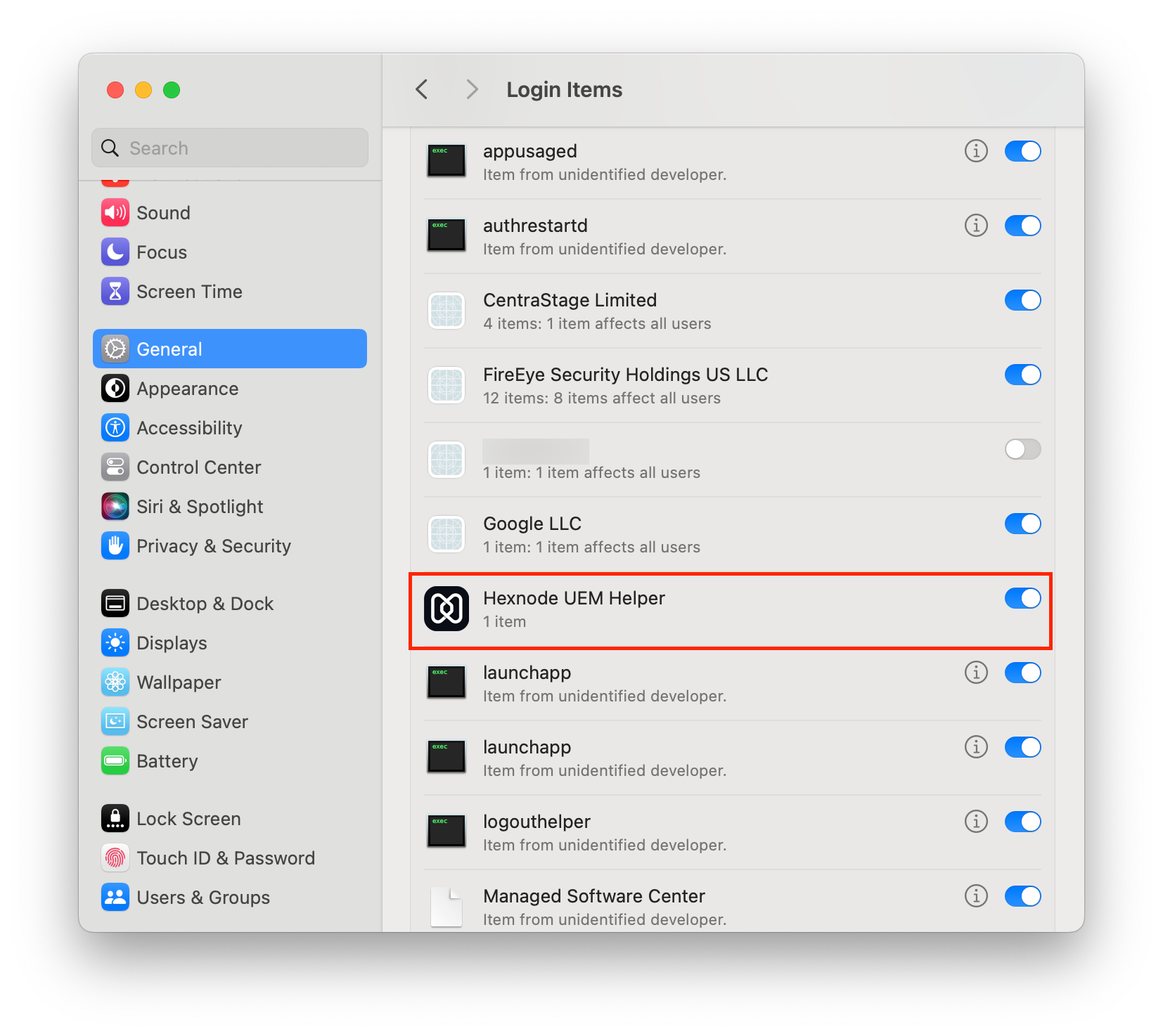Click the Search field
Viewport: 1163px width, 1036px height.
click(230, 148)
